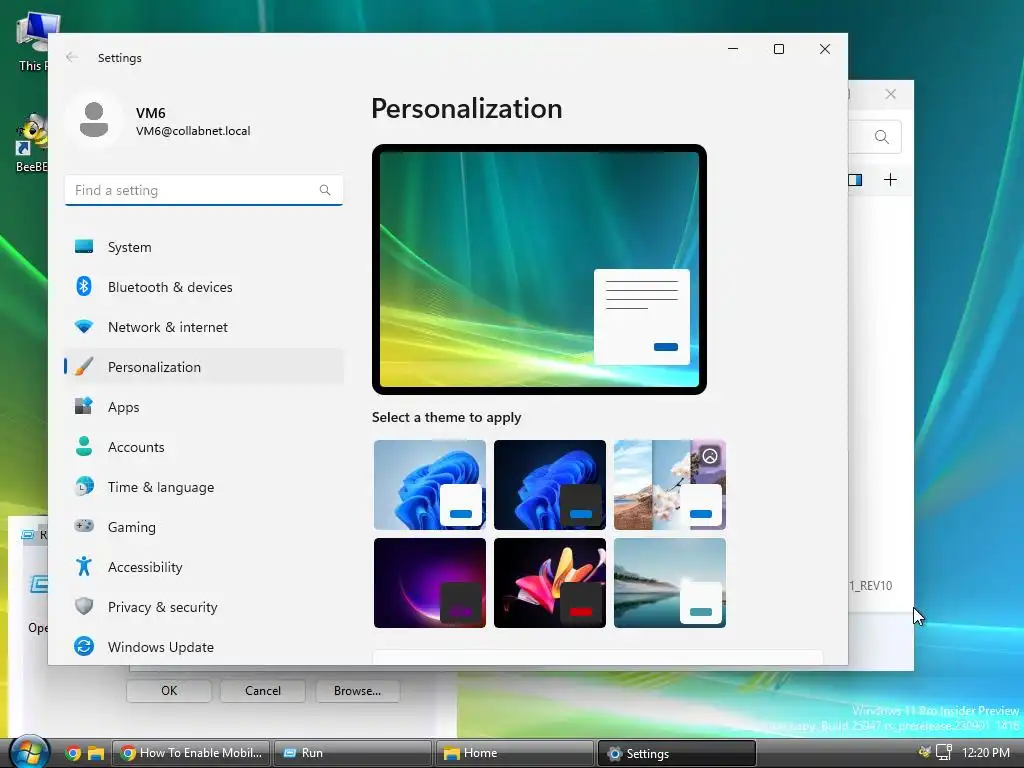Open the System settings category

[x=204, y=247]
